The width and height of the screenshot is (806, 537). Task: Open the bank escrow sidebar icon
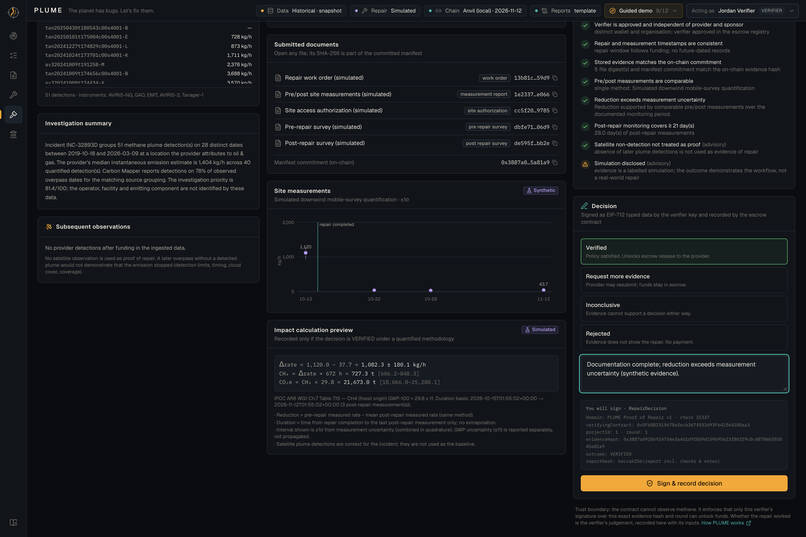13,134
